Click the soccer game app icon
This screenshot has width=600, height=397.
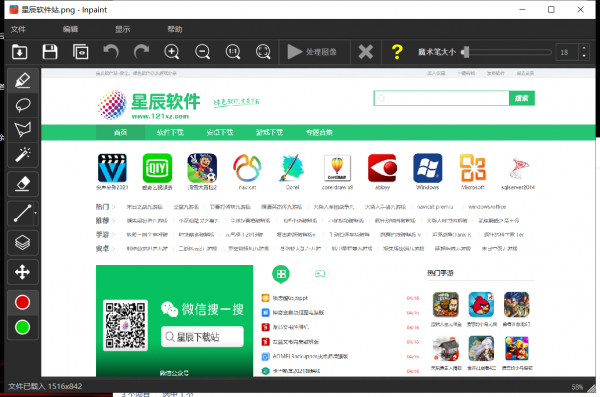(x=202, y=168)
